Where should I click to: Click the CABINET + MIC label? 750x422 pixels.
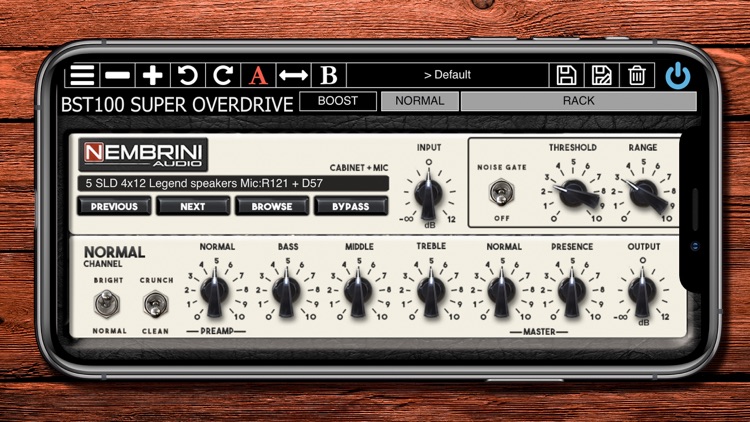pos(359,168)
